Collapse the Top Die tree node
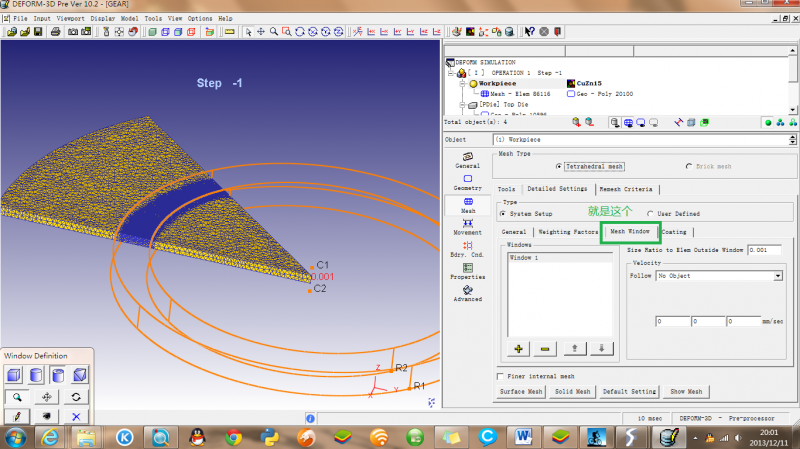800x449 pixels. point(461,104)
